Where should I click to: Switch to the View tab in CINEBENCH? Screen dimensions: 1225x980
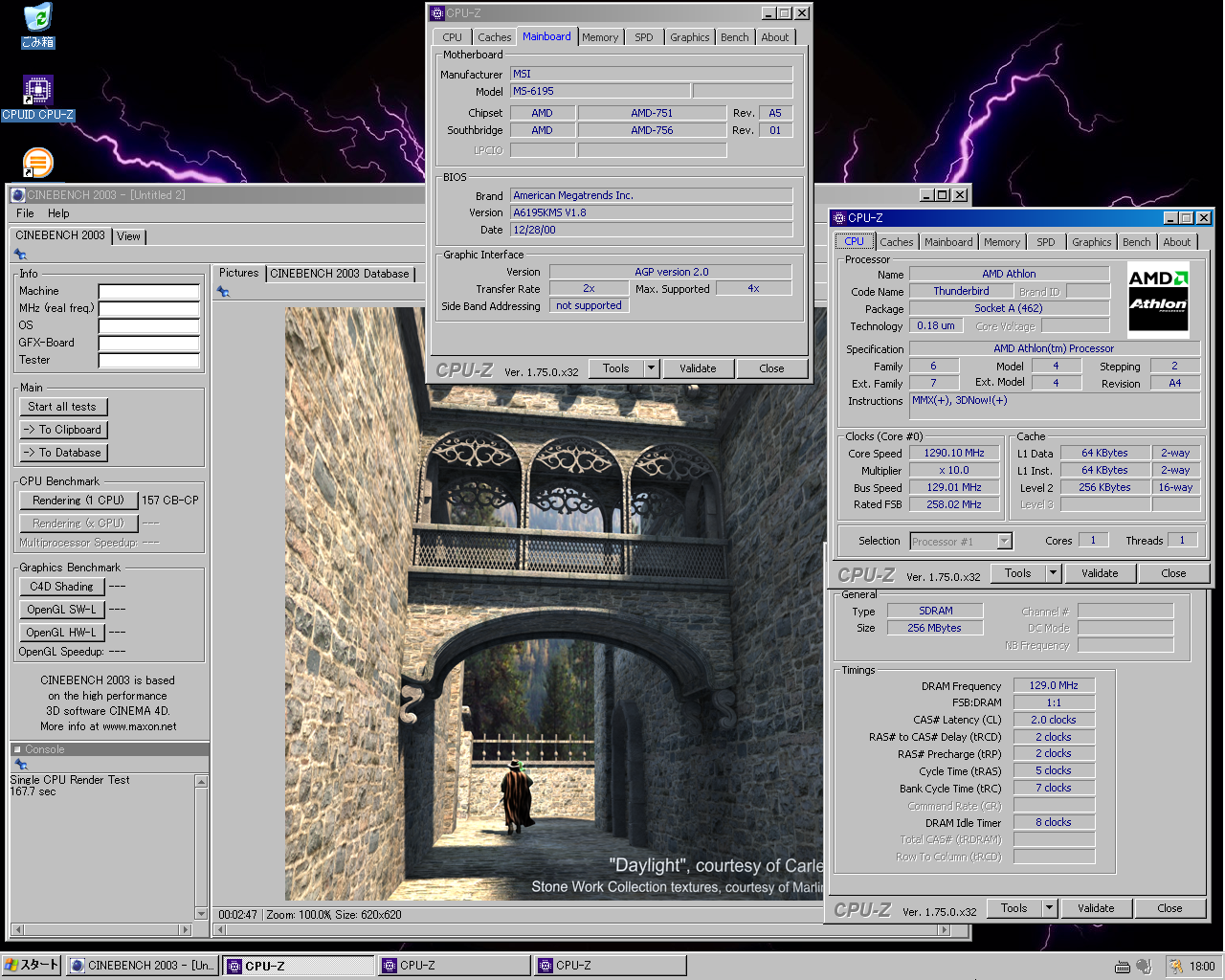pyautogui.click(x=129, y=236)
